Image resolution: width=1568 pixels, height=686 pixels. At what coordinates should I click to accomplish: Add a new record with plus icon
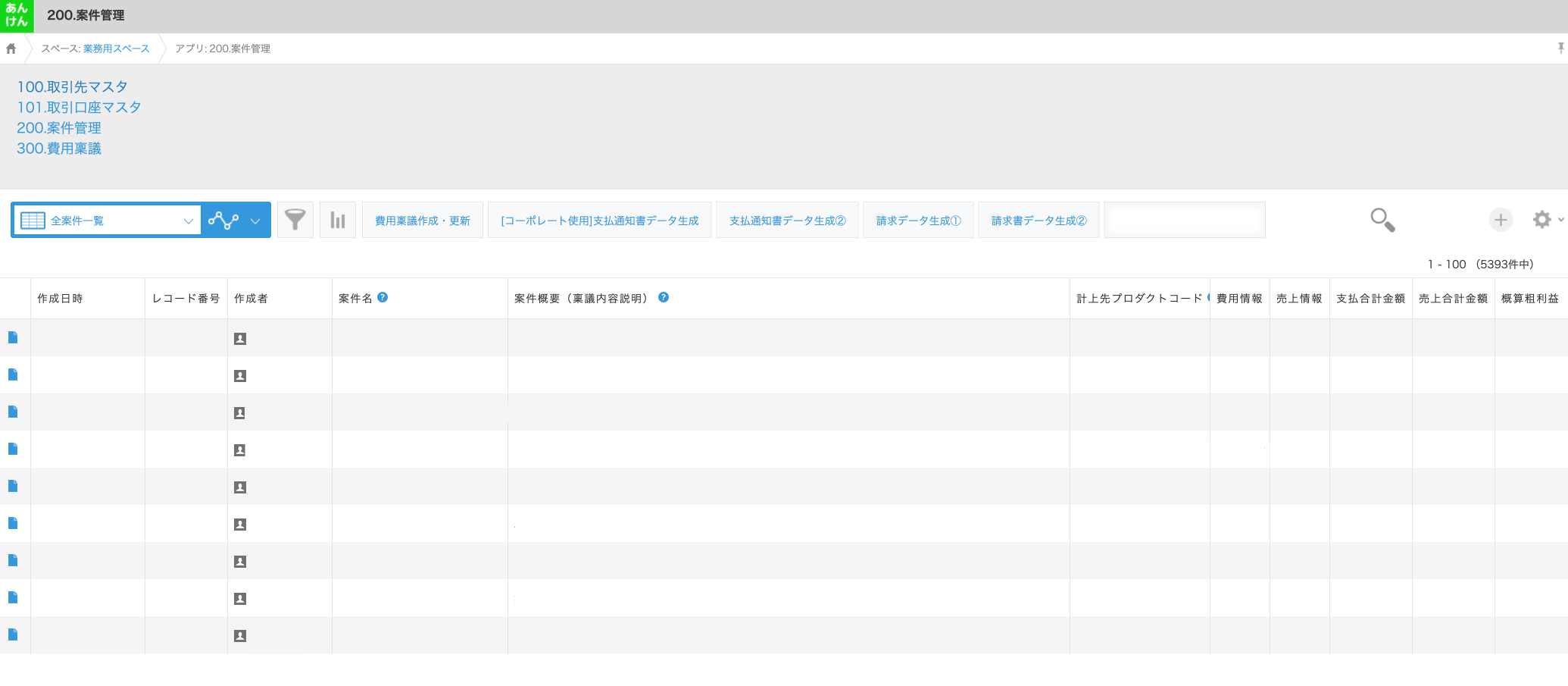point(1500,220)
